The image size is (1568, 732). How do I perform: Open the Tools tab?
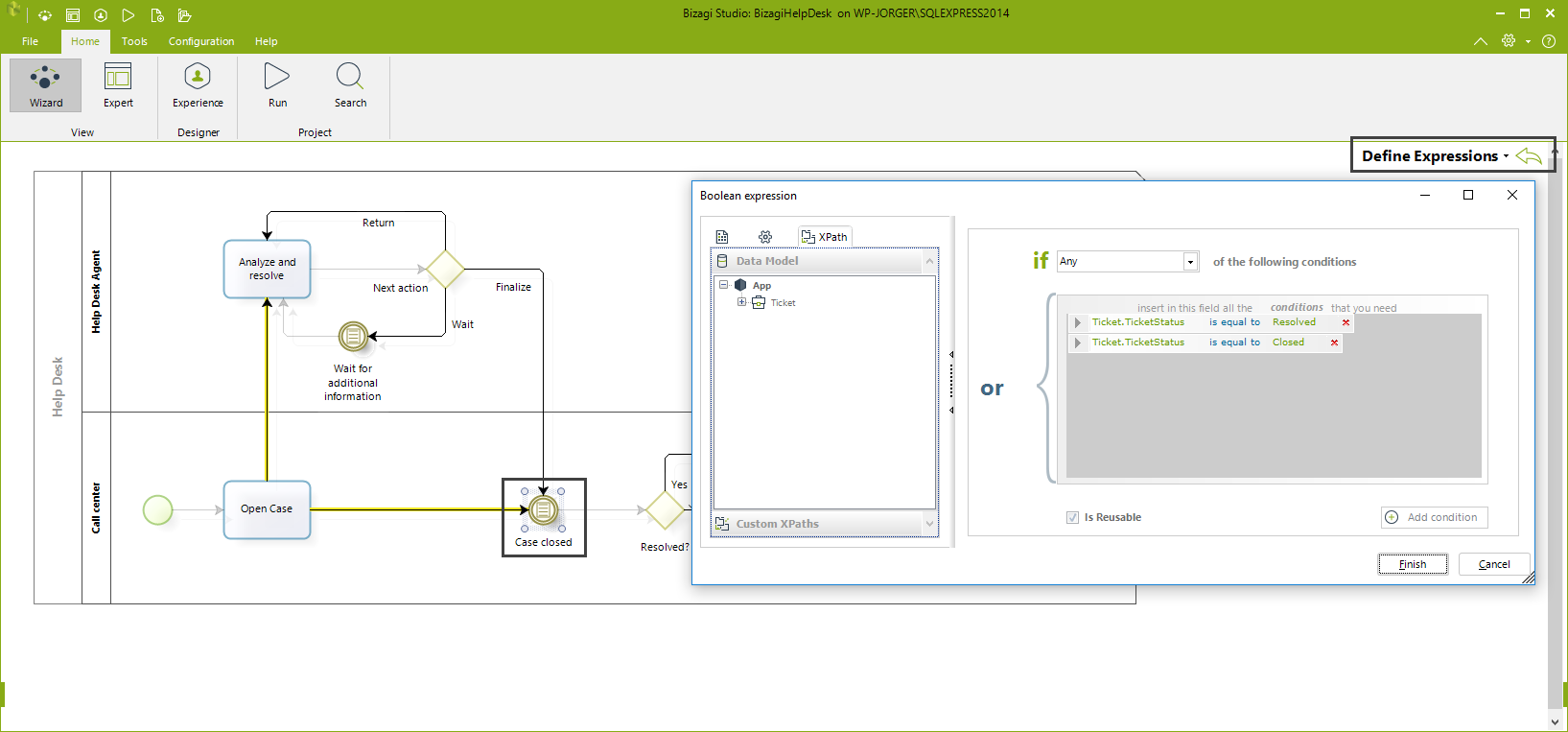tap(134, 41)
